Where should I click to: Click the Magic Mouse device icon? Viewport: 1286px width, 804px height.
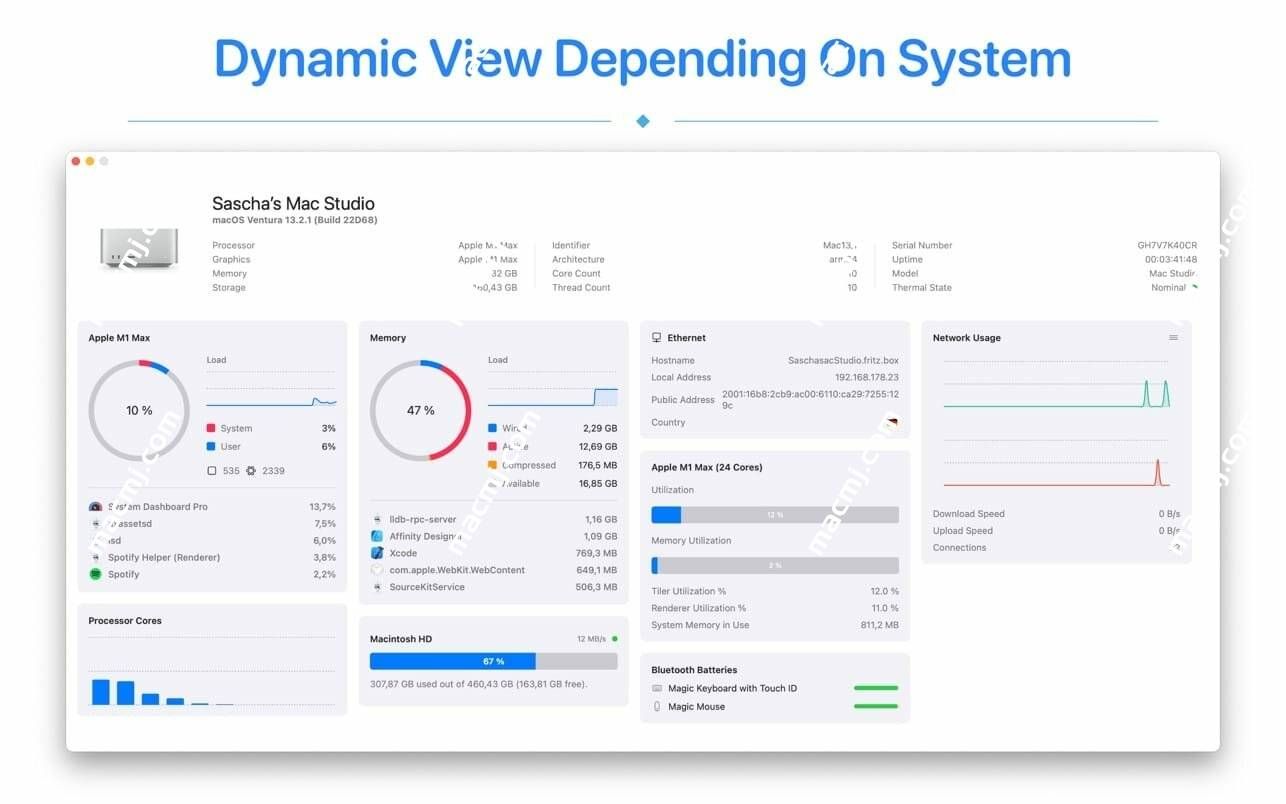click(x=657, y=707)
